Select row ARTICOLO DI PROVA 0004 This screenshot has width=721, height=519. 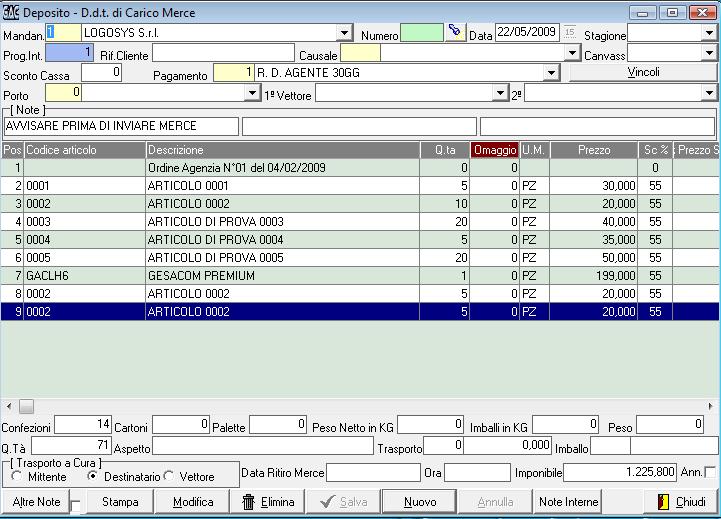click(360, 240)
